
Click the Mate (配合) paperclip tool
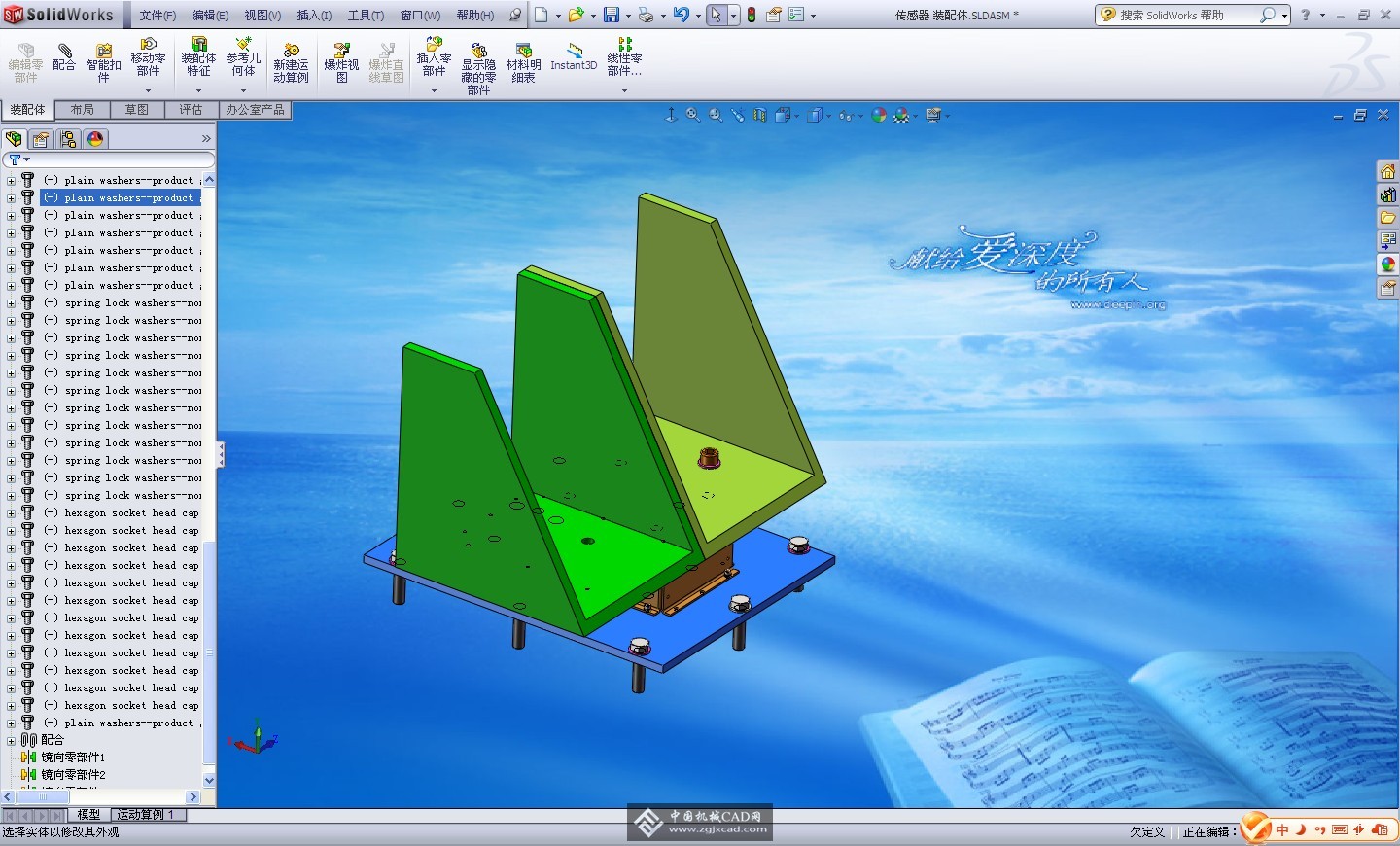[64, 56]
